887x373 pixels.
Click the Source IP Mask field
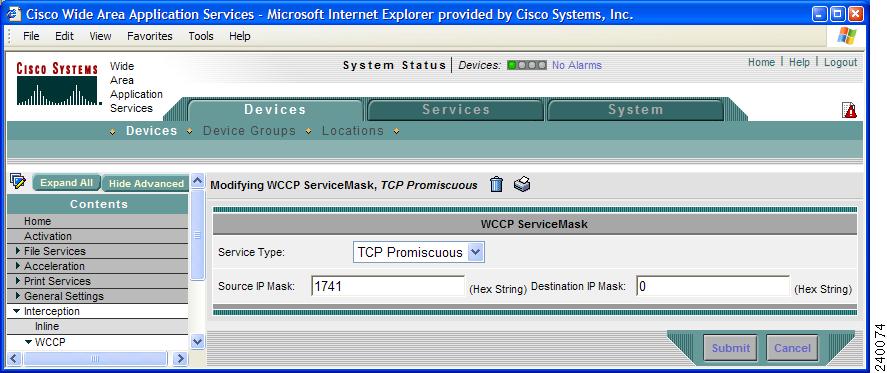point(388,286)
